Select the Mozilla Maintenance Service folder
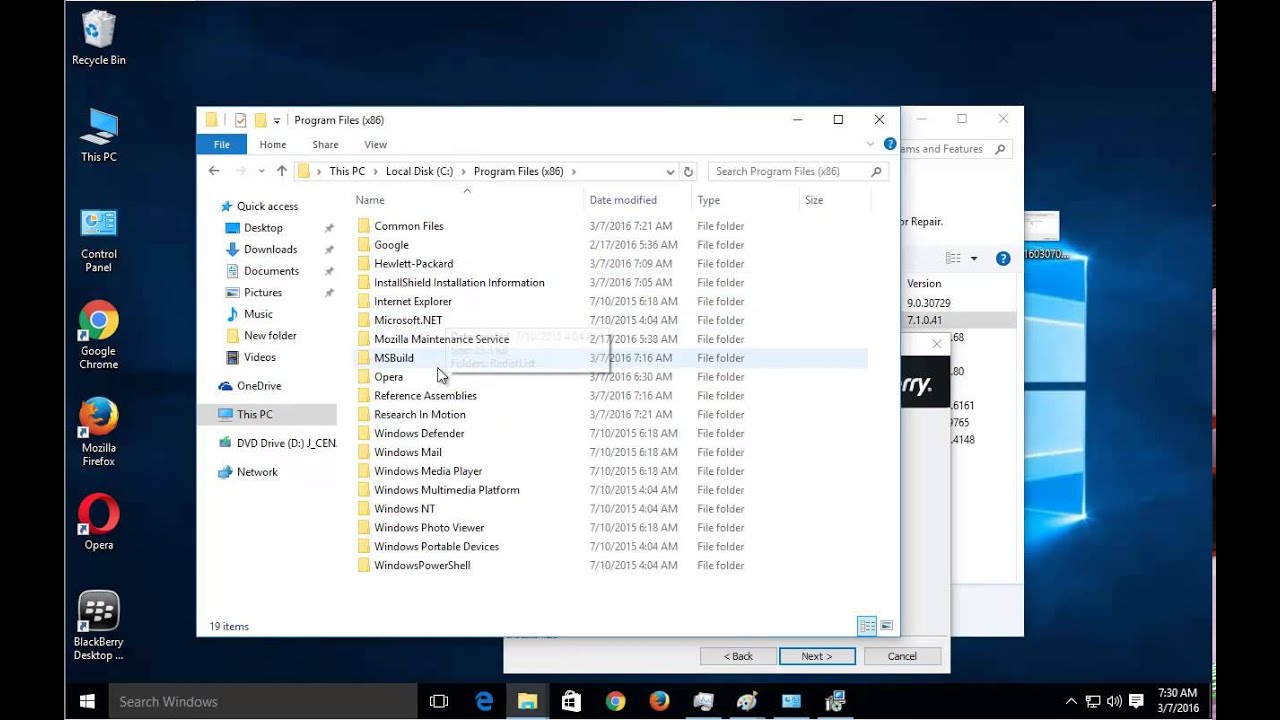 pyautogui.click(x=441, y=339)
